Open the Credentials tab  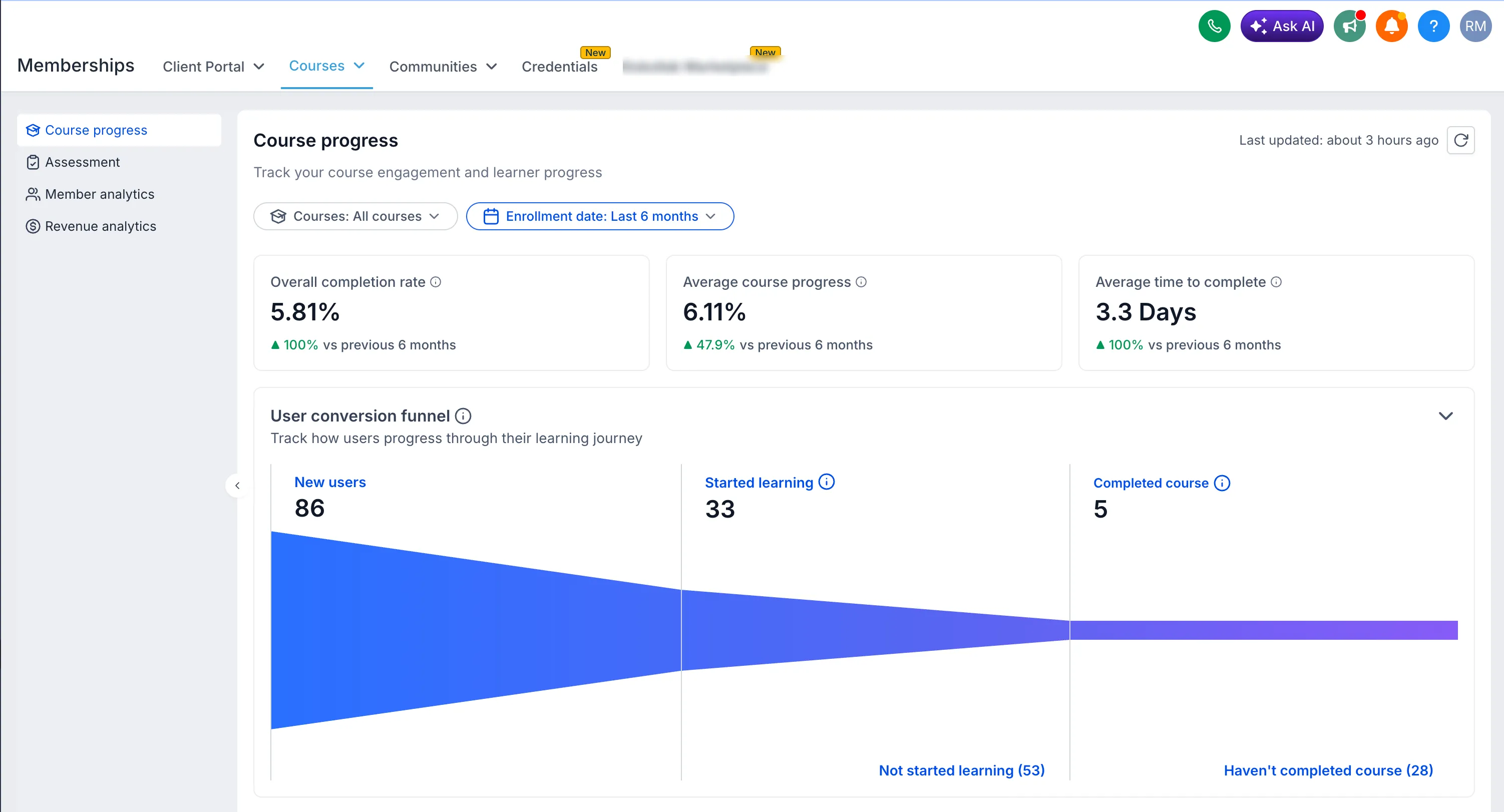point(559,67)
